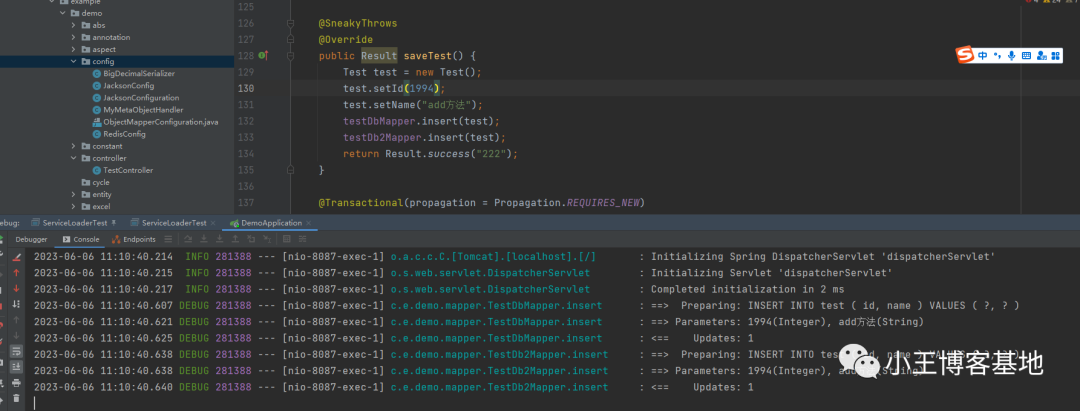Switch to the Debugger tab
The image size is (1080, 411).
click(x=30, y=239)
